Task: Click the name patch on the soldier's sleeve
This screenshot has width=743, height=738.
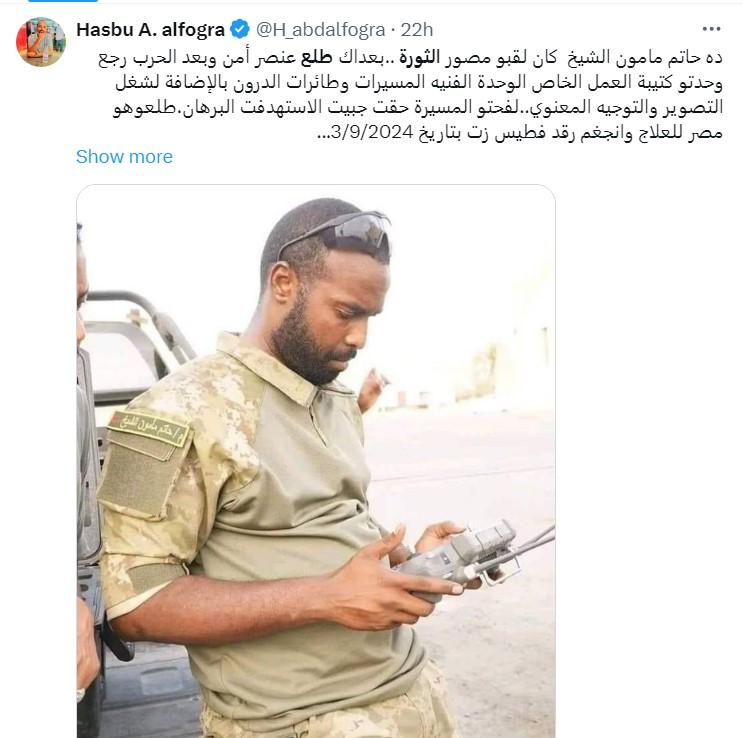Action: coord(148,428)
